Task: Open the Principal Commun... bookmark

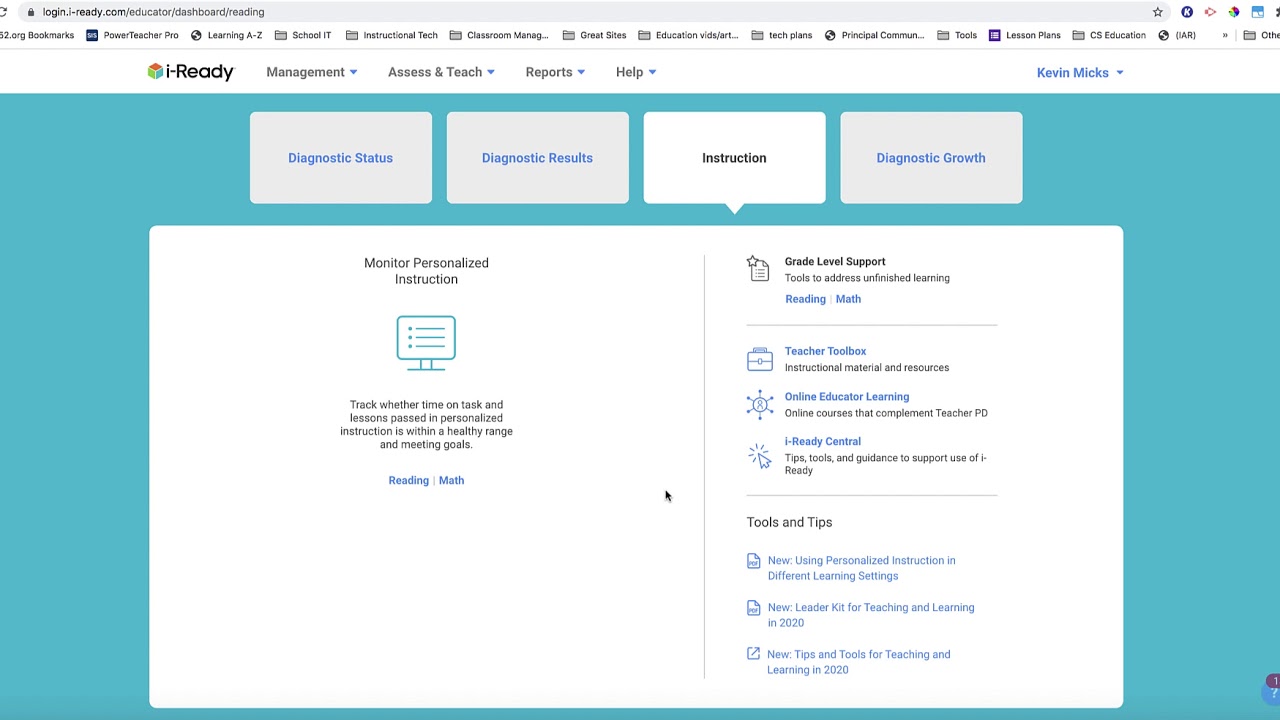Action: tap(874, 35)
